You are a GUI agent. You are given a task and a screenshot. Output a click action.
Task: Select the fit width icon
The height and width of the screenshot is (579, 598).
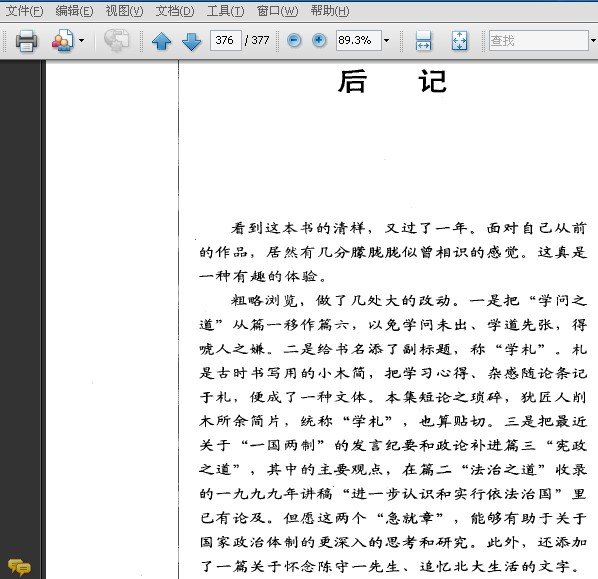pyautogui.click(x=423, y=40)
